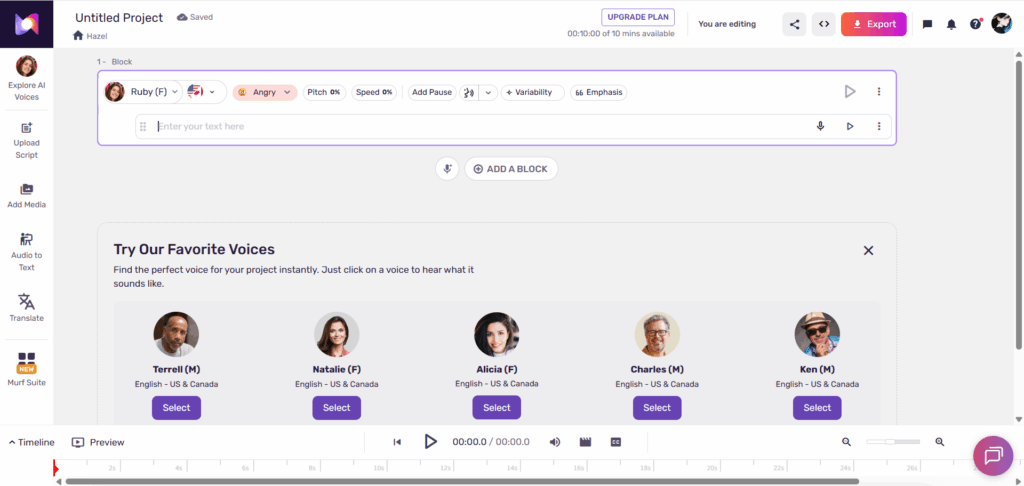Image resolution: width=1024 pixels, height=486 pixels.
Task: Click the drag handle of text row
Action: click(x=143, y=127)
